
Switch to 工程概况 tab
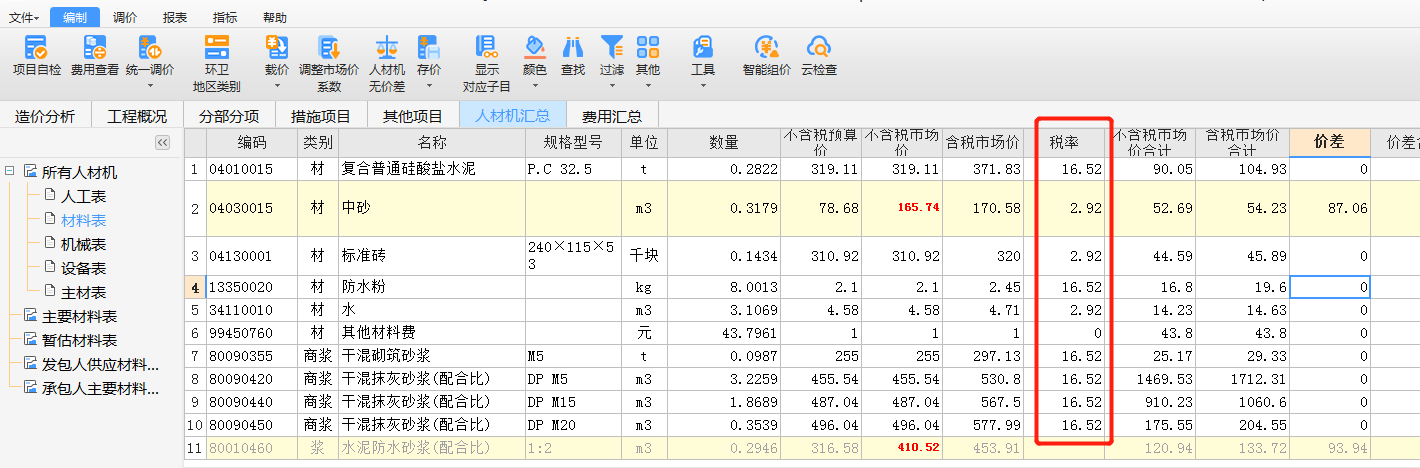tap(137, 116)
